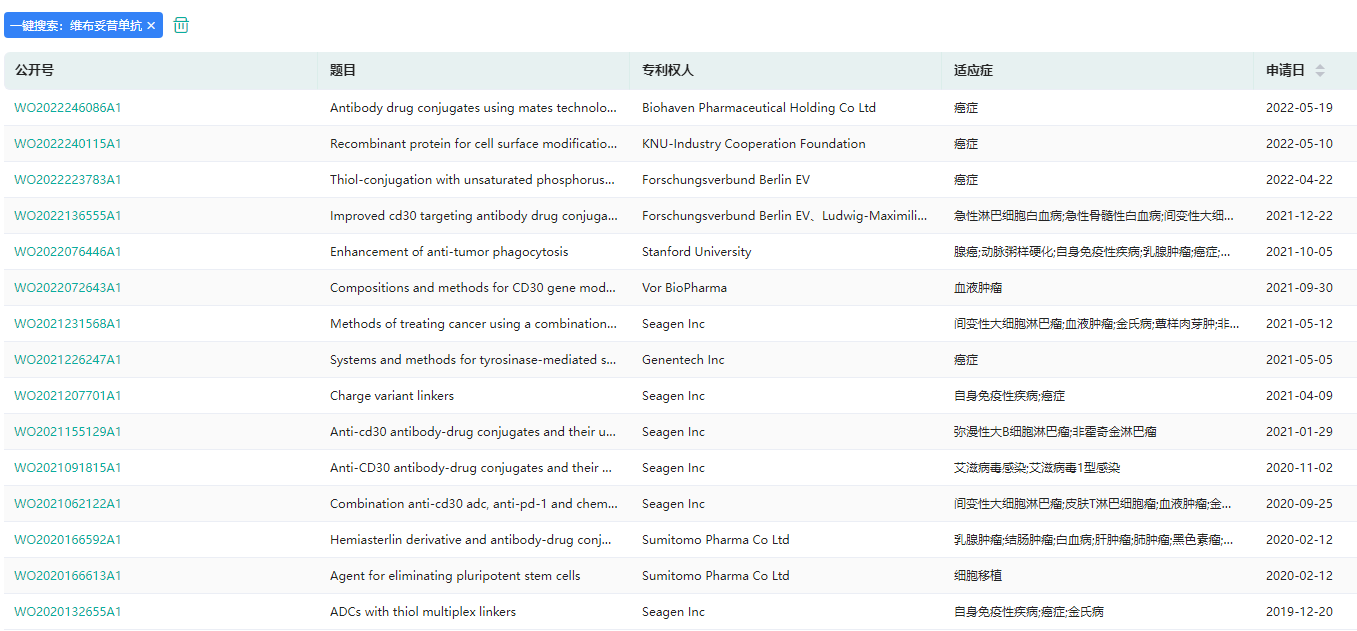The height and width of the screenshot is (631, 1357).
Task: Select title 'Compositions and methods for CD30 gene mod...'
Action: coord(474,288)
